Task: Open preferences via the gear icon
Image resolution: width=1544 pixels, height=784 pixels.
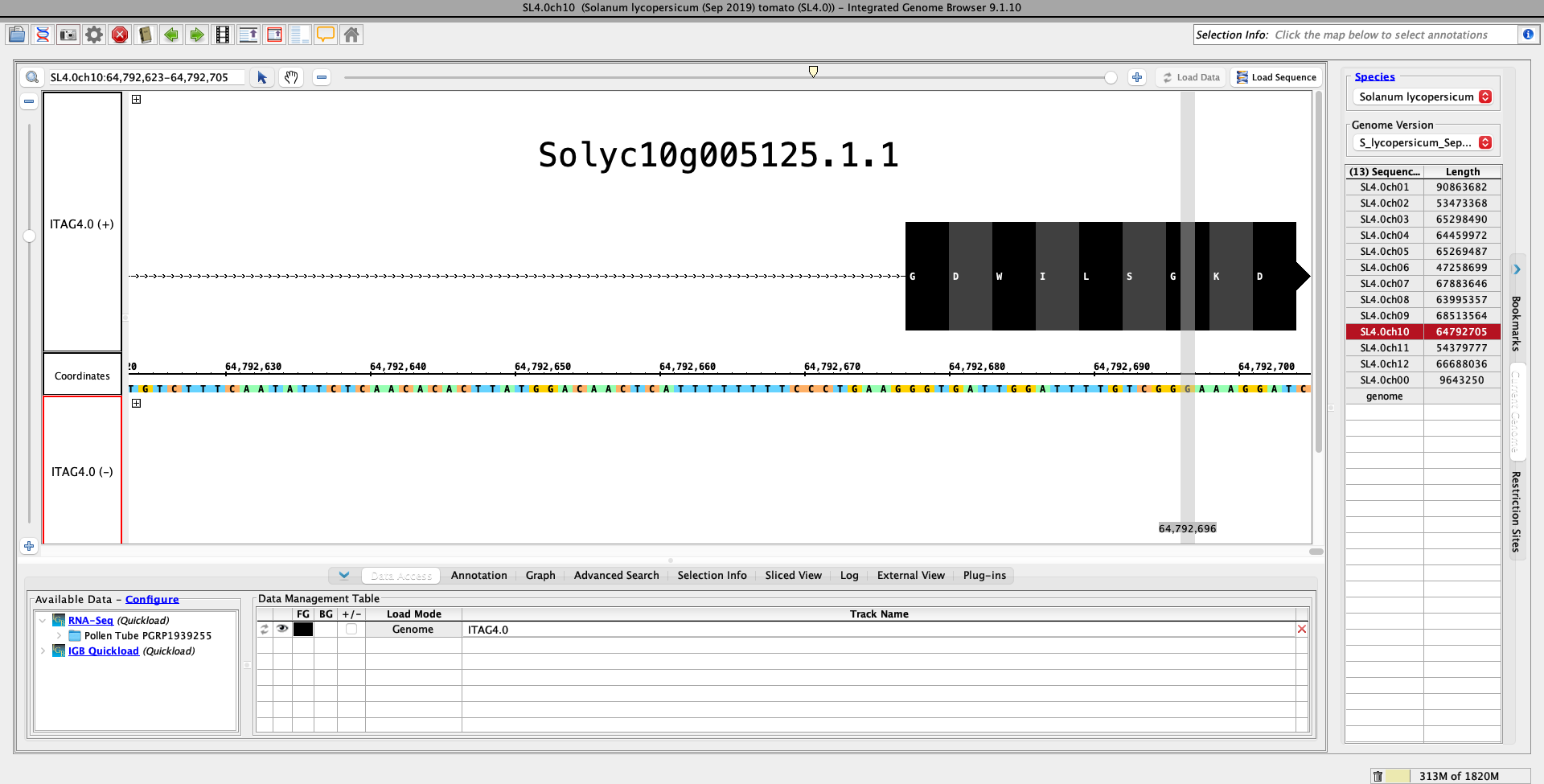Action: click(x=94, y=35)
